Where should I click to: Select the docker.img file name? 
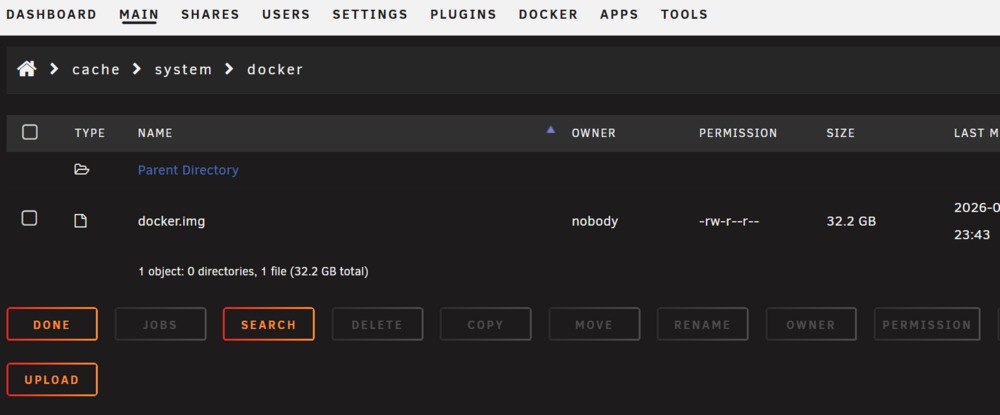pos(172,222)
